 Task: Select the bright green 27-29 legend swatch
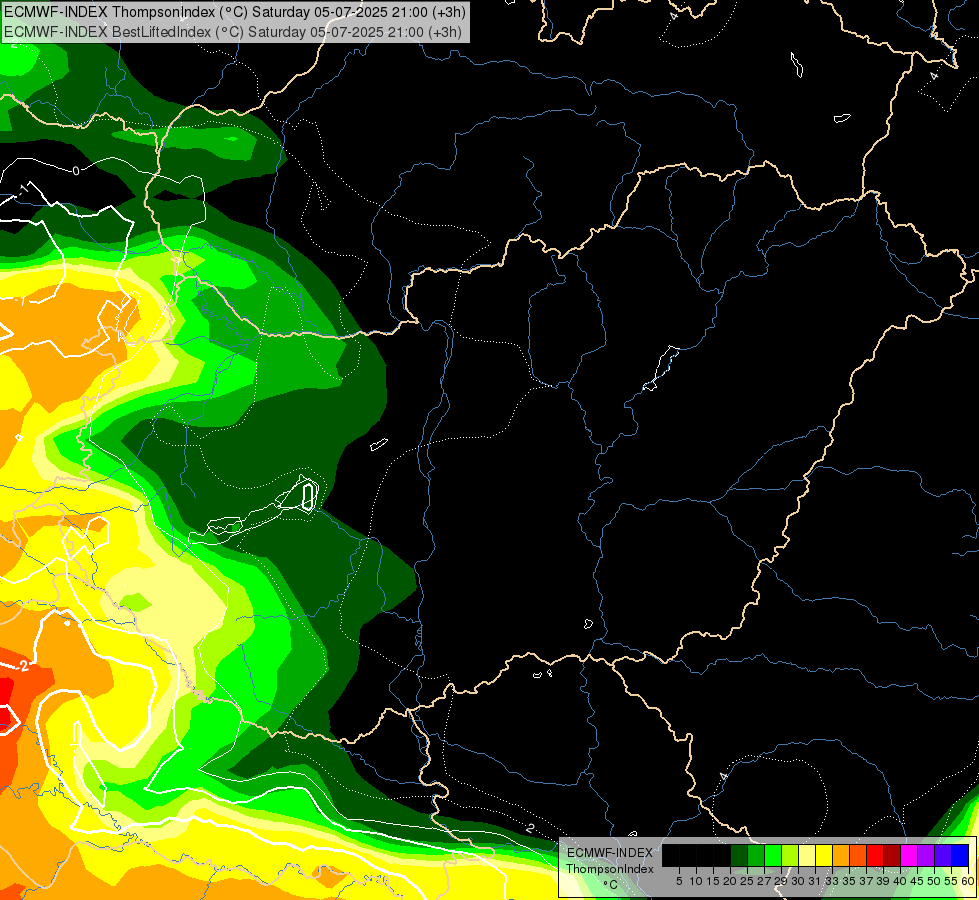pyautogui.click(x=773, y=855)
